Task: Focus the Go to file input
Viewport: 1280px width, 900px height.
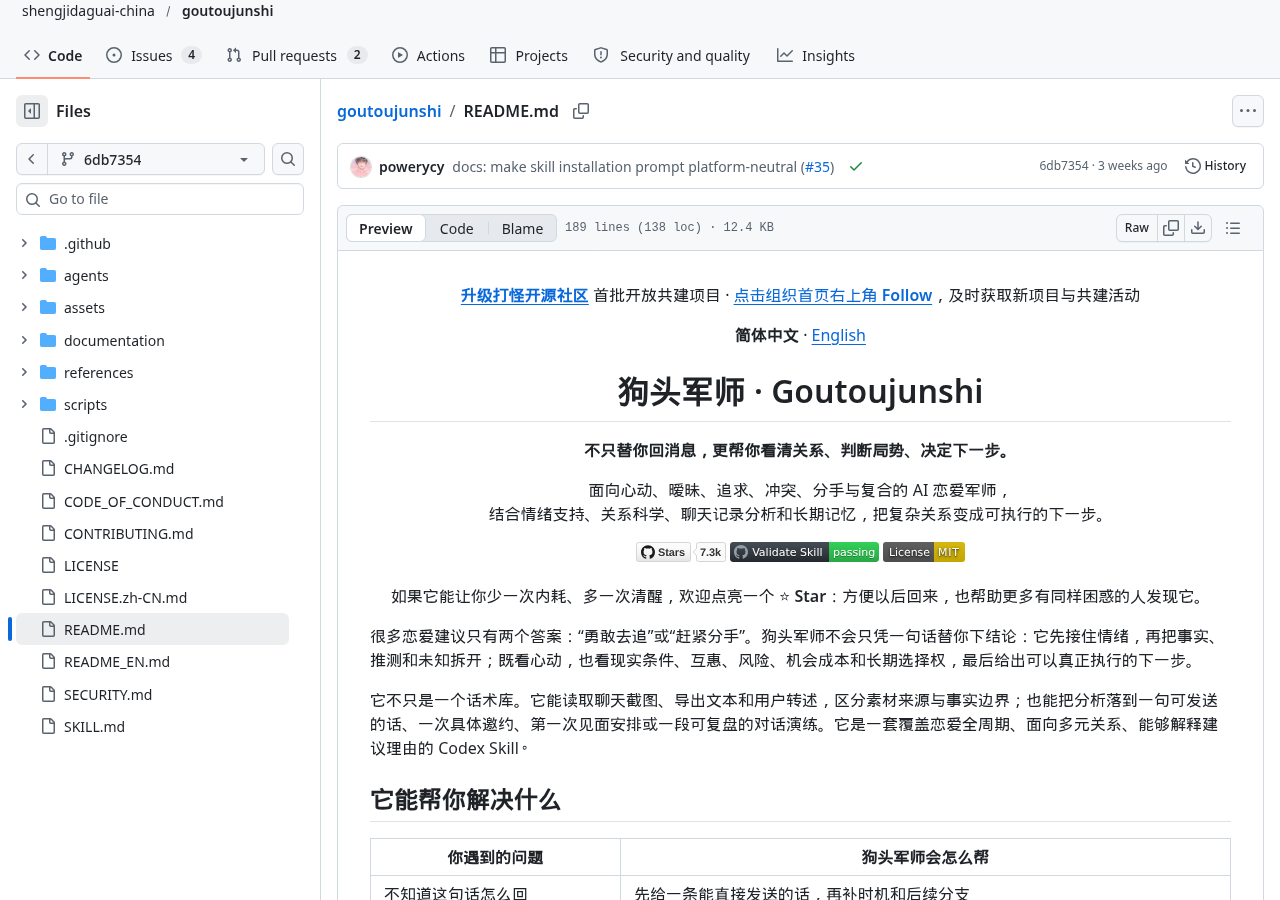Action: pos(160,199)
